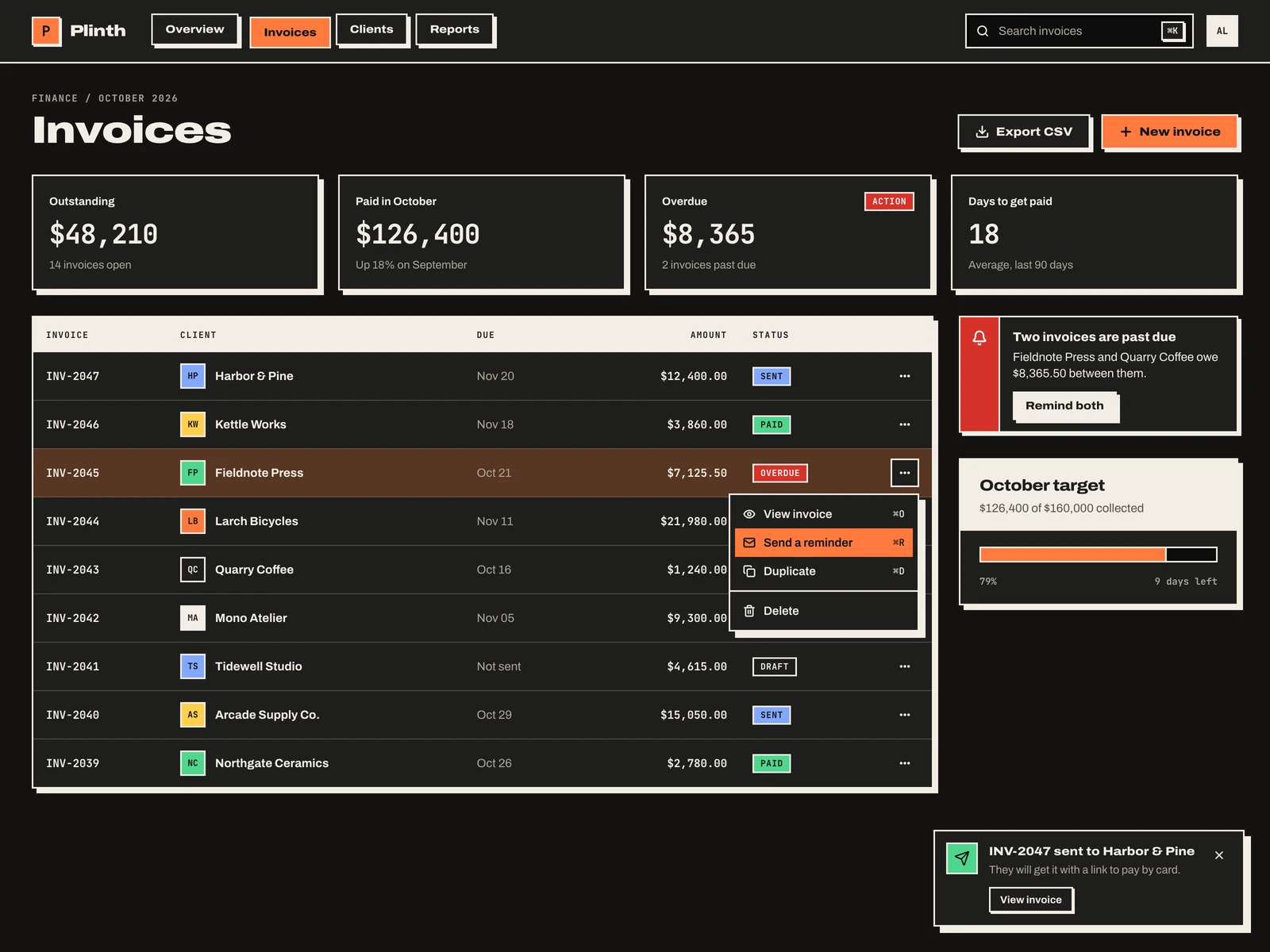Click the OVERDUE status badge
Screen dimensions: 1270x952
click(779, 473)
